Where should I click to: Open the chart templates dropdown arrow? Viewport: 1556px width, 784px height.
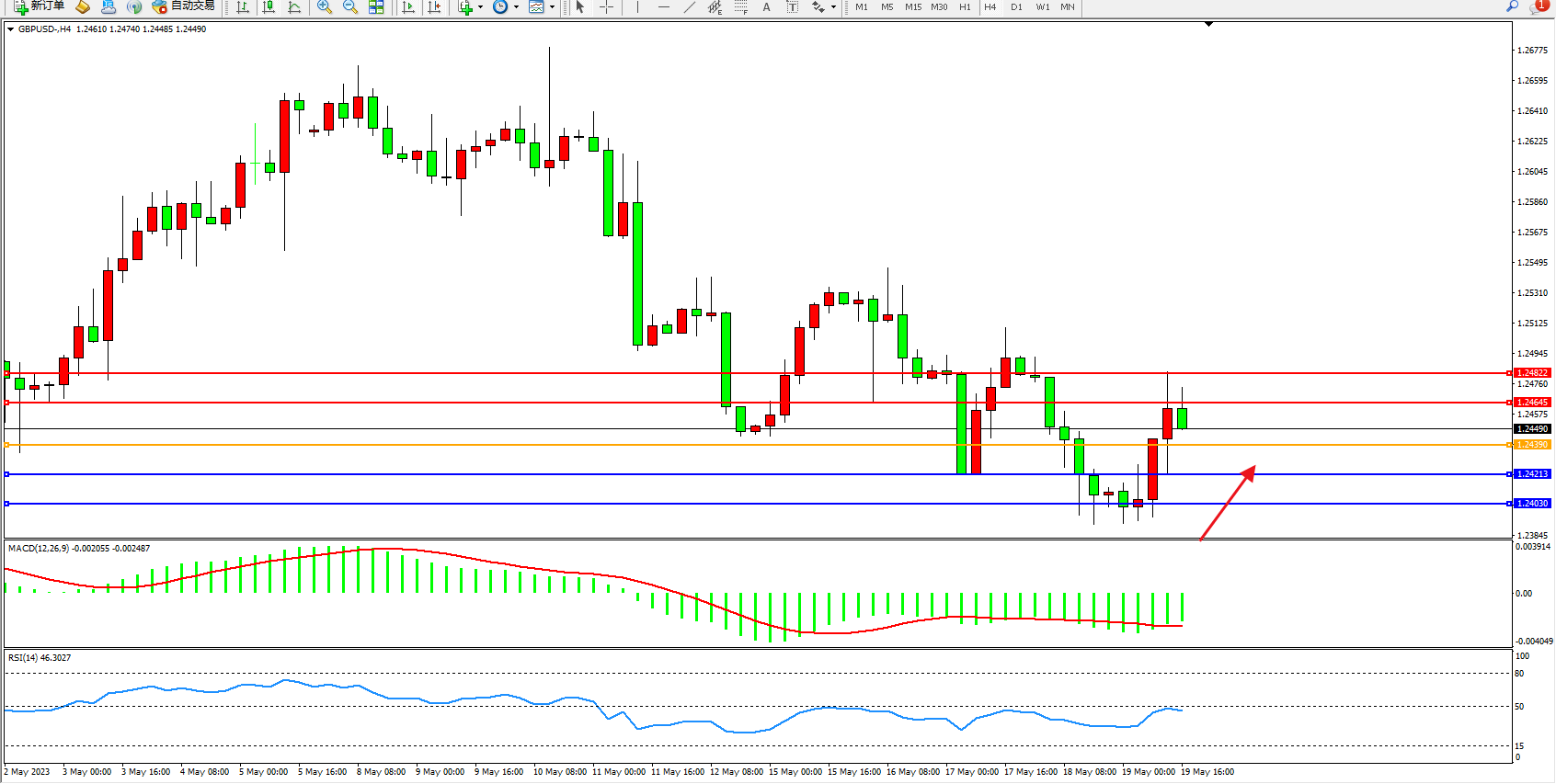(552, 7)
